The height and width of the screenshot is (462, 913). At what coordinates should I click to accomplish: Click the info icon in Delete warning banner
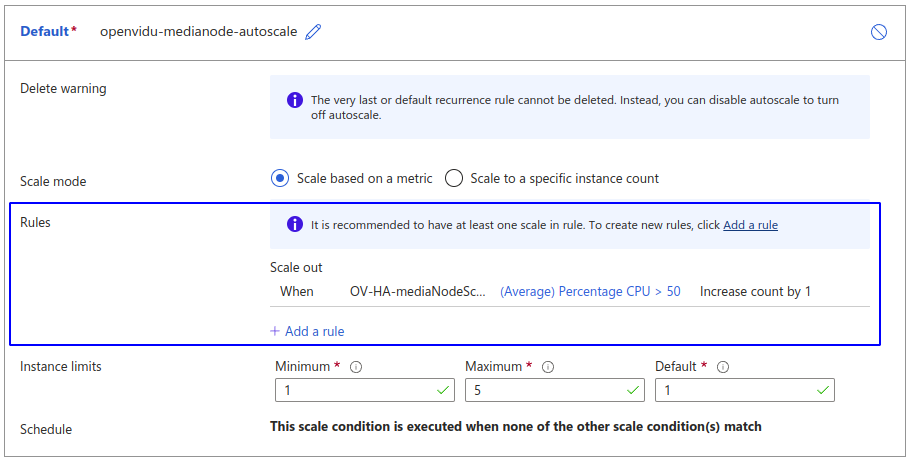click(295, 100)
